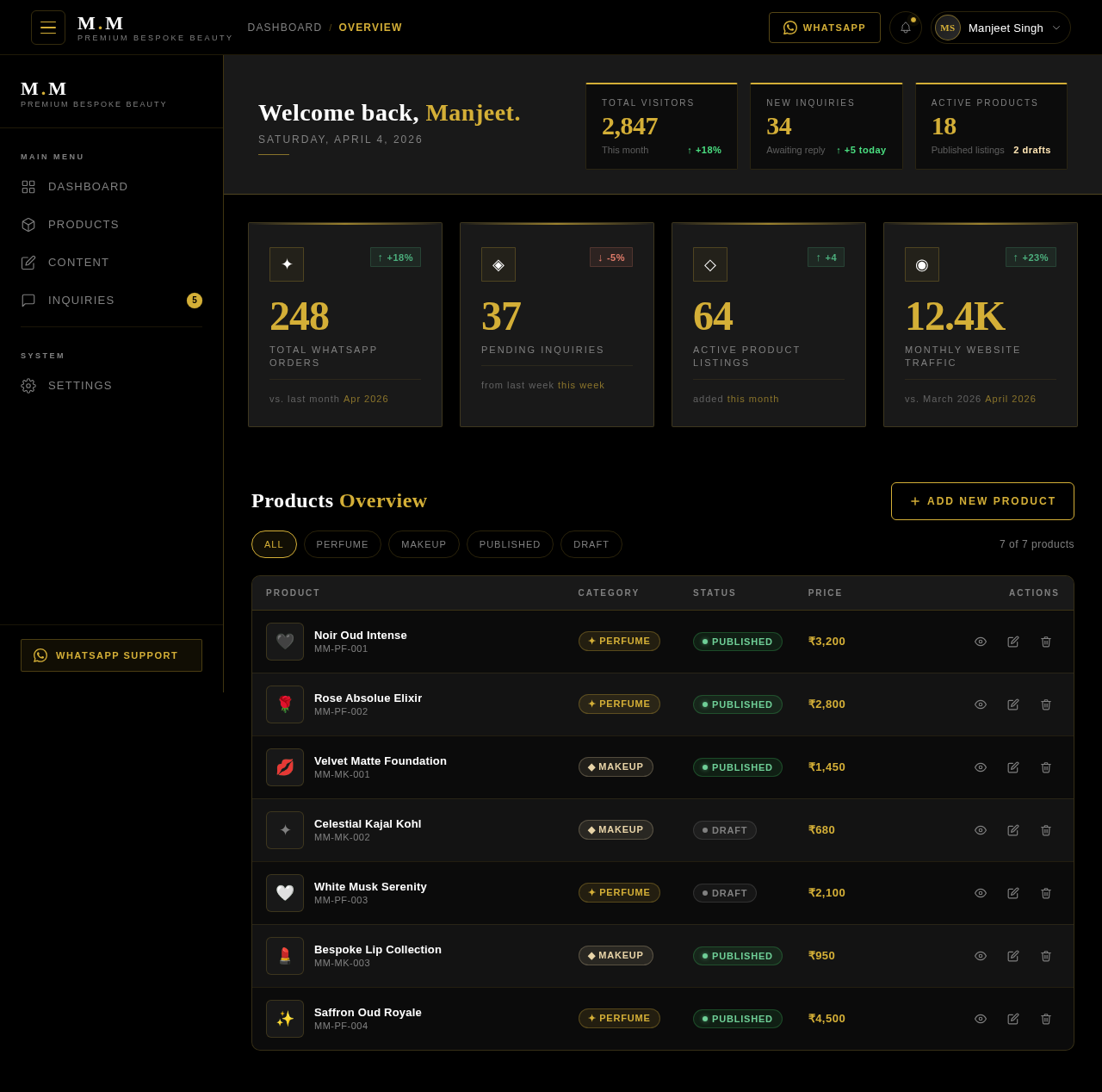View the Noir Oud Intense product
The width and height of the screenshot is (1102, 1092).
[981, 642]
